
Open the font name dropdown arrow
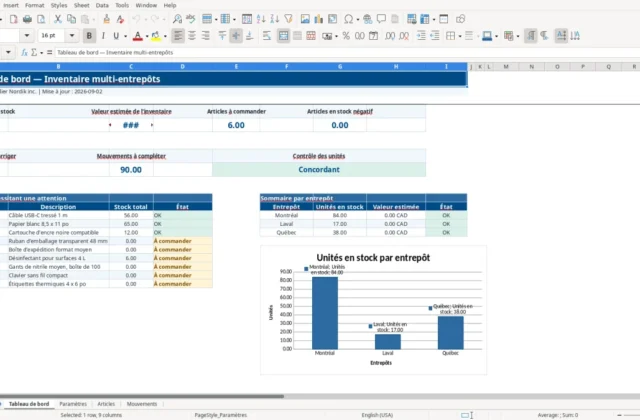pyautogui.click(x=27, y=36)
